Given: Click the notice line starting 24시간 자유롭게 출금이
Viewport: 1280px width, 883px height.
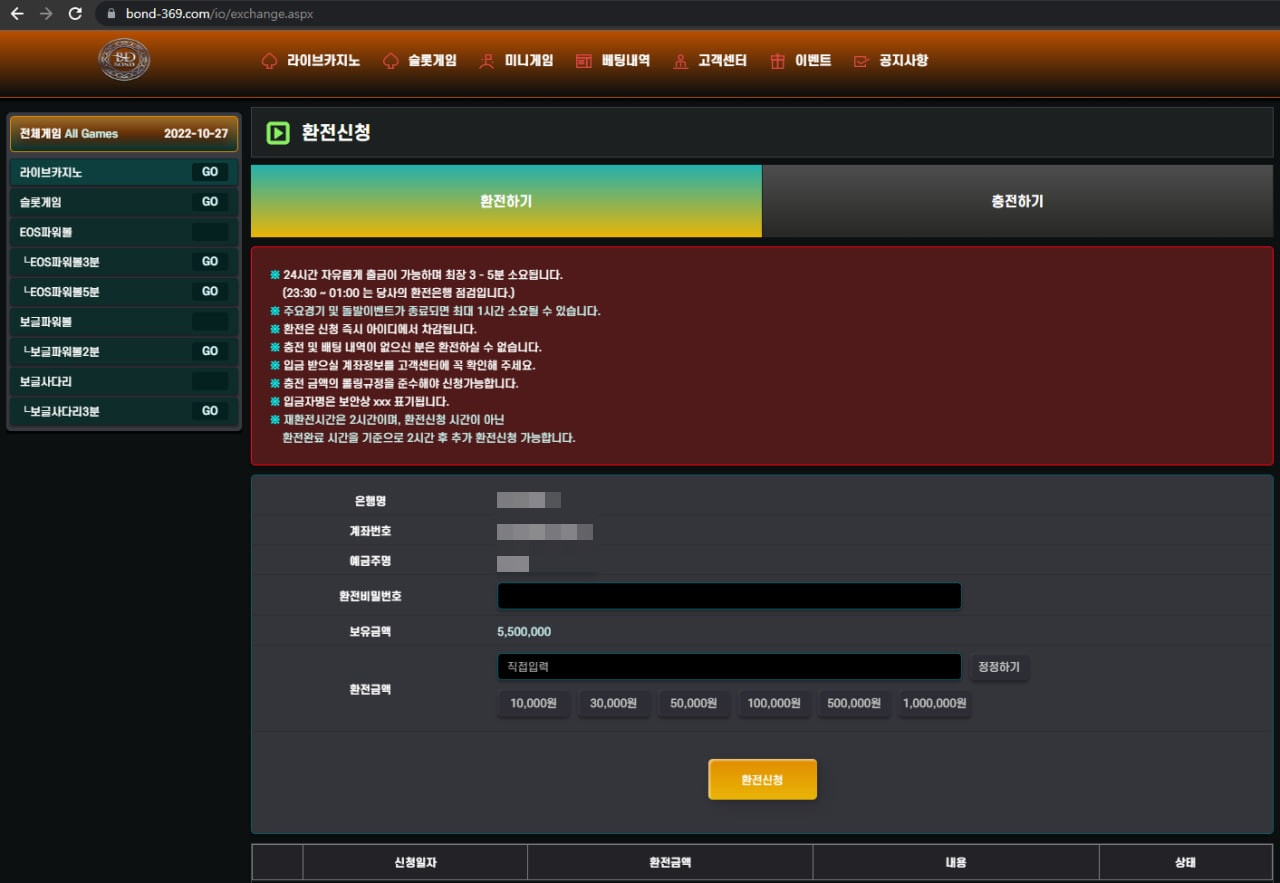Looking at the screenshot, I should click(417, 274).
